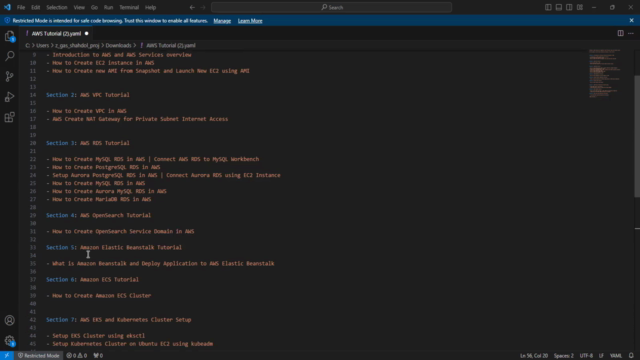The image size is (640, 360).
Task: Open the View menu
Action: tap(79, 7)
